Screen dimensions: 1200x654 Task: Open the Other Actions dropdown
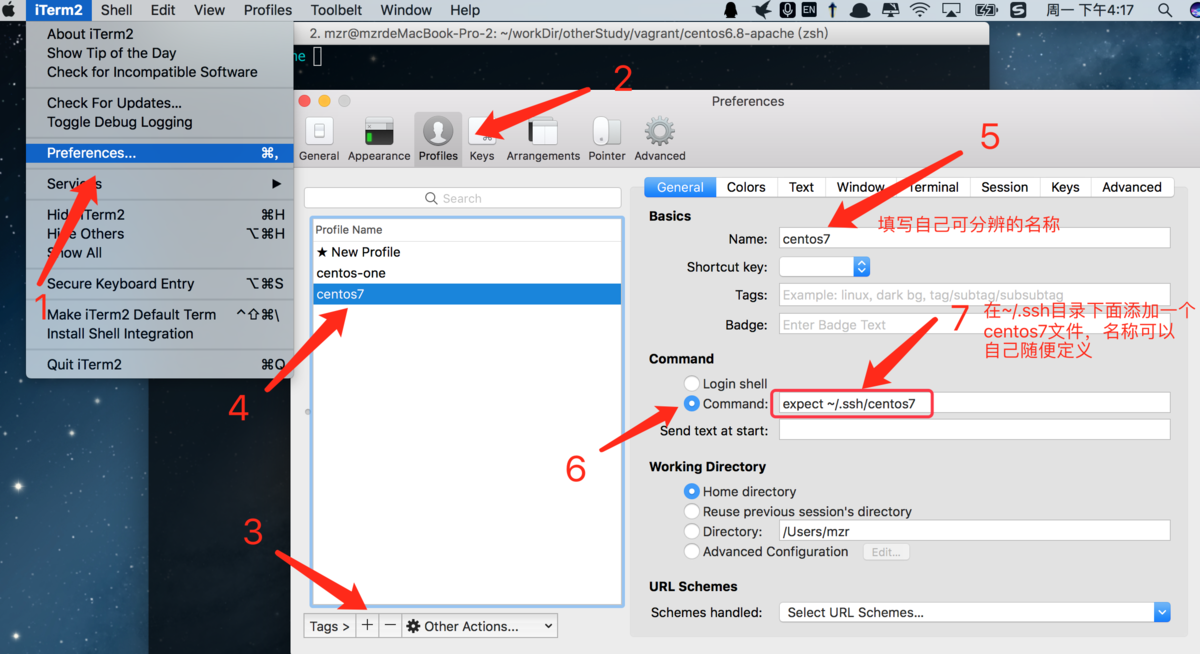[479, 625]
